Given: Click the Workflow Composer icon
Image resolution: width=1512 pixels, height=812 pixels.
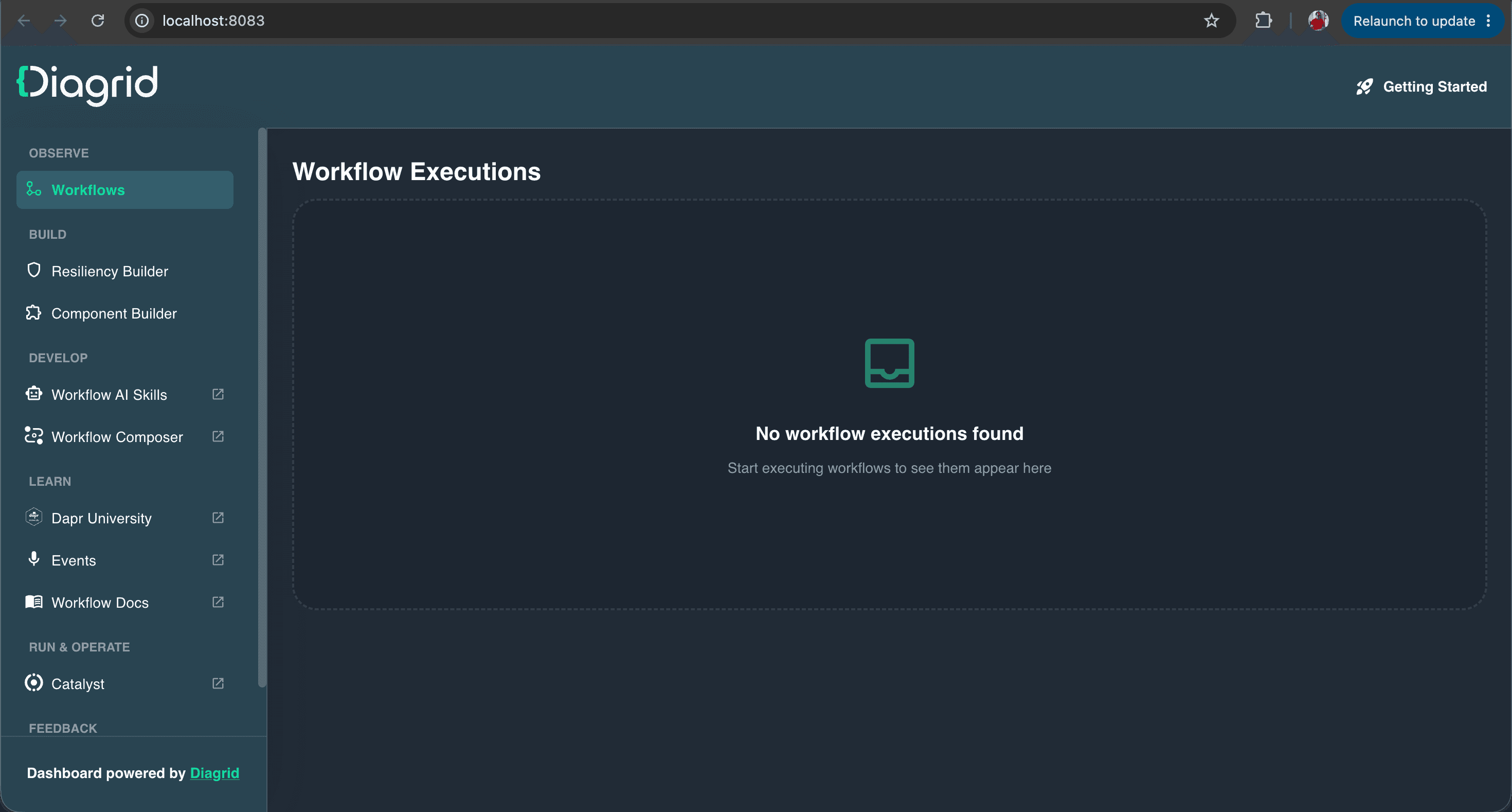Looking at the screenshot, I should point(33,436).
